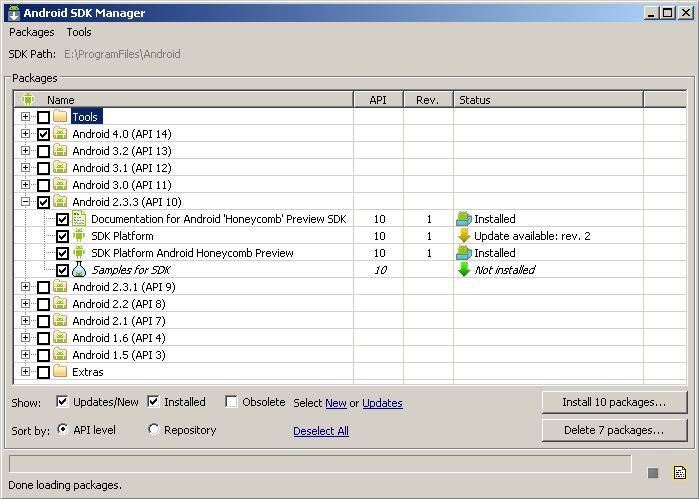Uncheck the Samples for SDK checkbox
This screenshot has height=499, width=699.
[62, 270]
